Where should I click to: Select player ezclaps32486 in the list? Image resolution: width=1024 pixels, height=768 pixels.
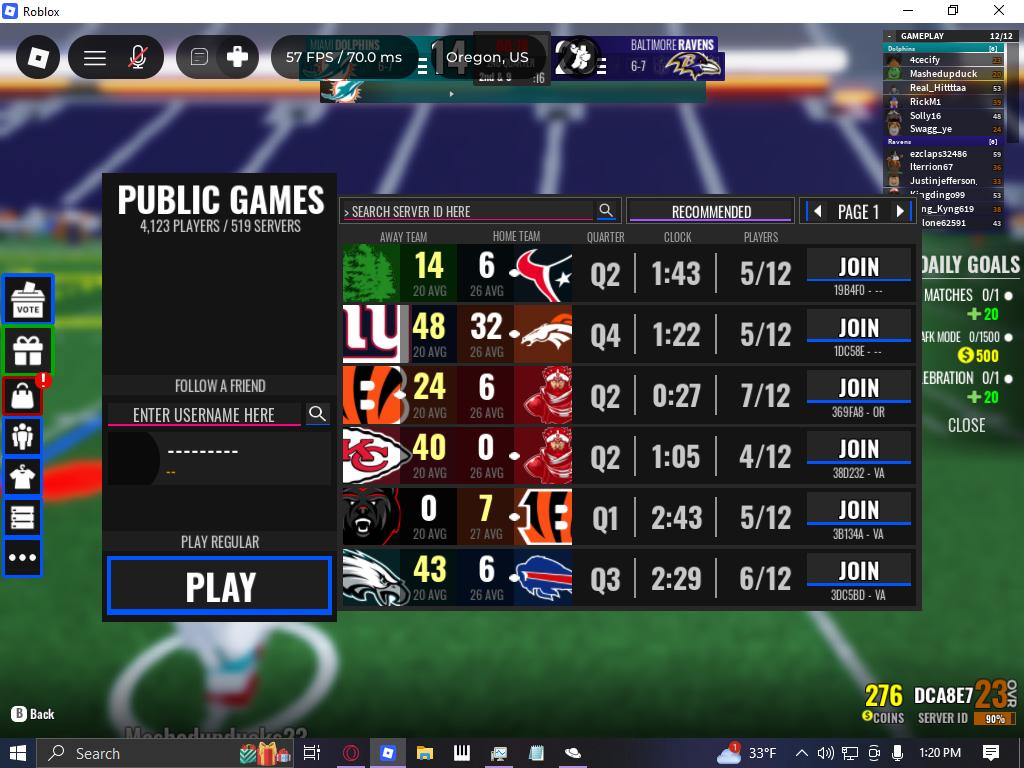coord(944,154)
